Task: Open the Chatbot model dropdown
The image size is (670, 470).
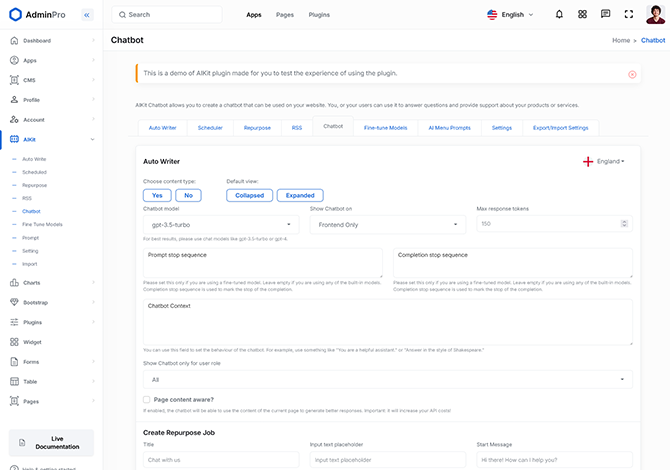Action: pos(220,225)
